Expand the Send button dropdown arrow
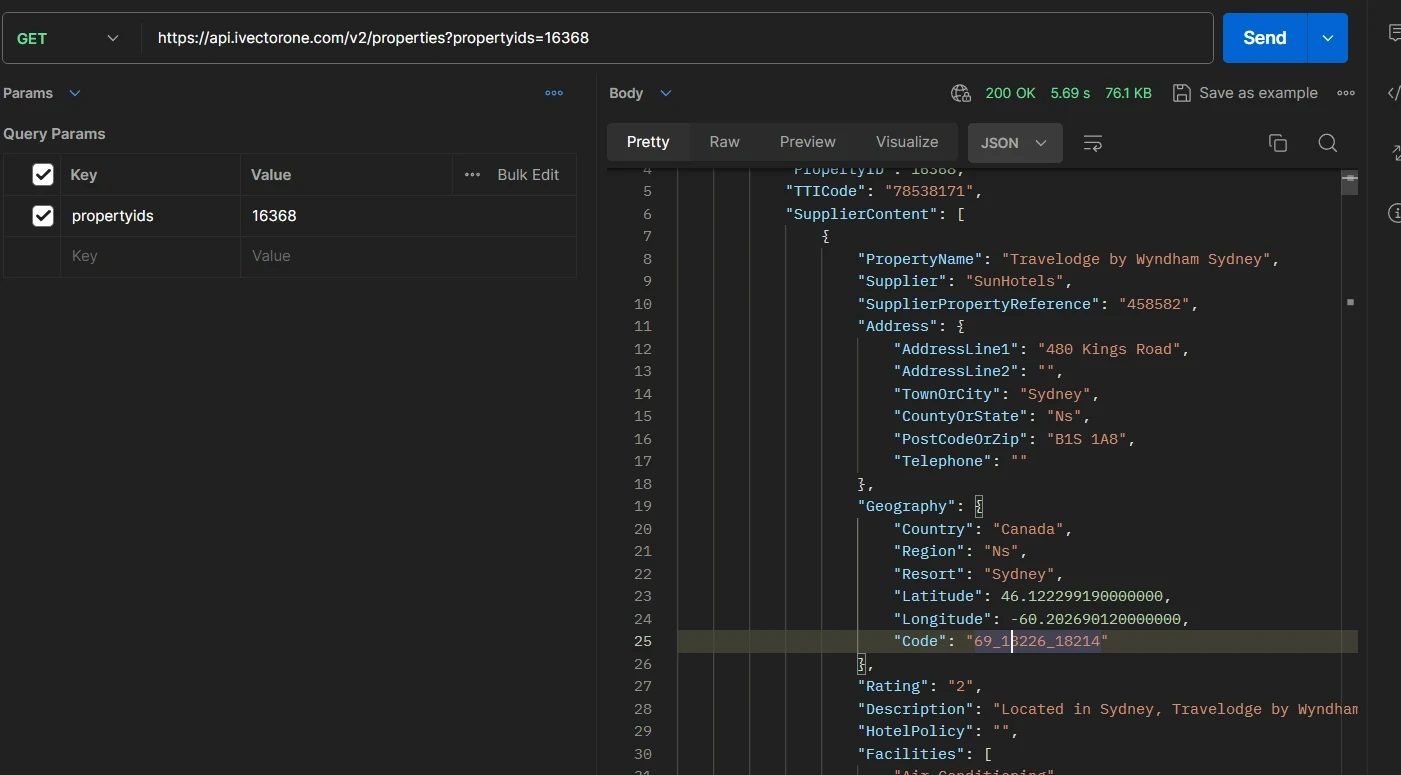Screen dimensions: 1401x775 pos(1328,38)
